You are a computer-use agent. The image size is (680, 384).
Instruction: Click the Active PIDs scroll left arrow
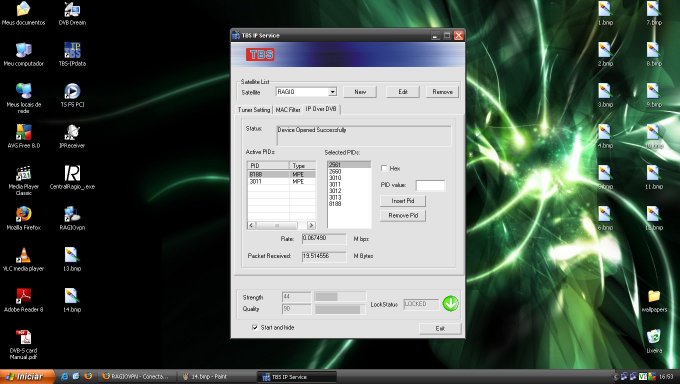pos(252,225)
